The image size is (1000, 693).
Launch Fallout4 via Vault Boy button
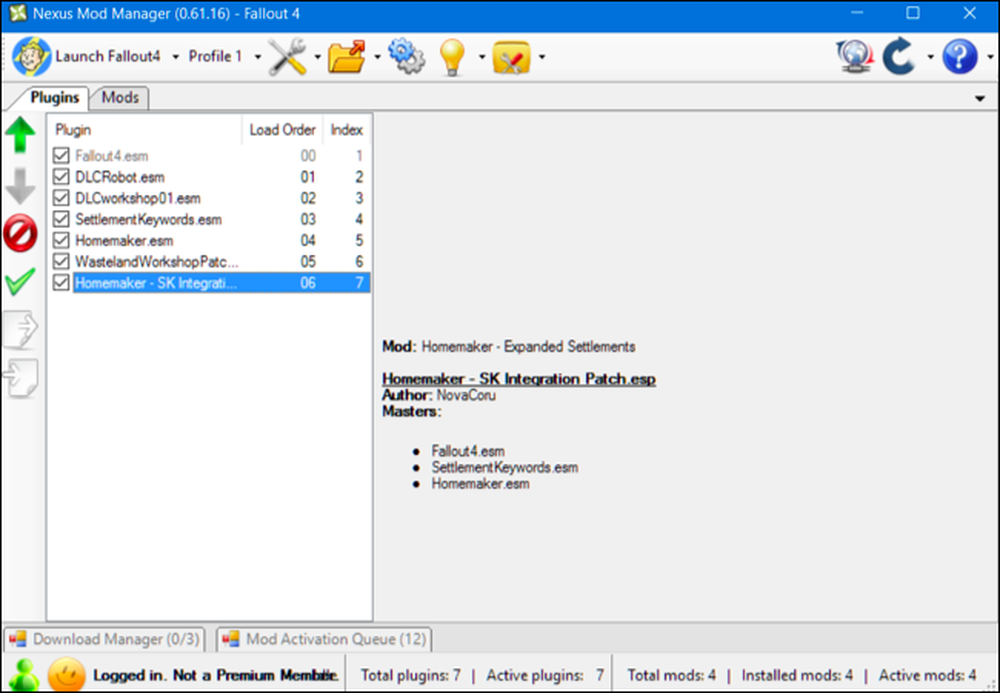pos(86,57)
